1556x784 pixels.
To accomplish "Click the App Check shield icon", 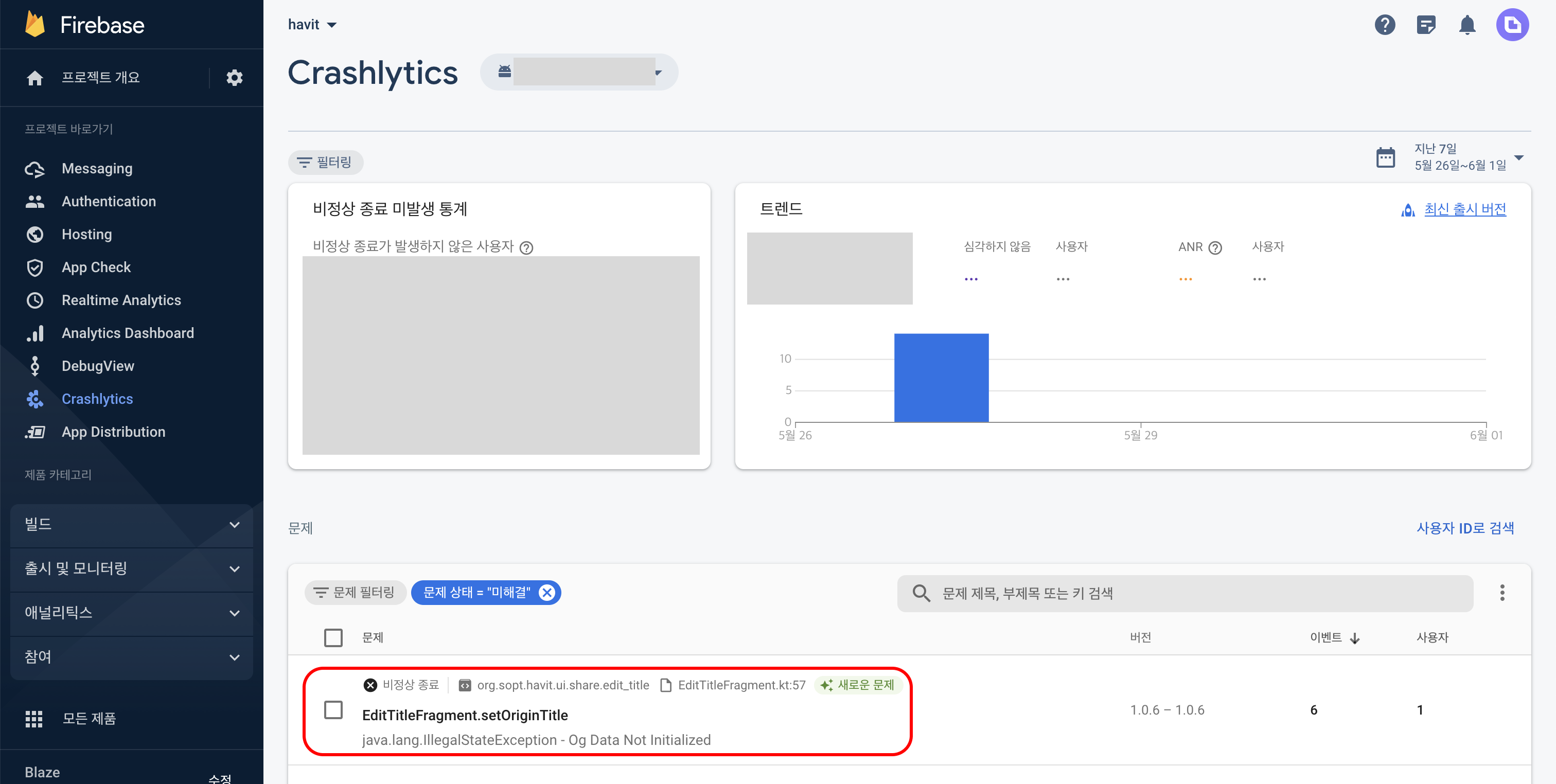I will 35,268.
